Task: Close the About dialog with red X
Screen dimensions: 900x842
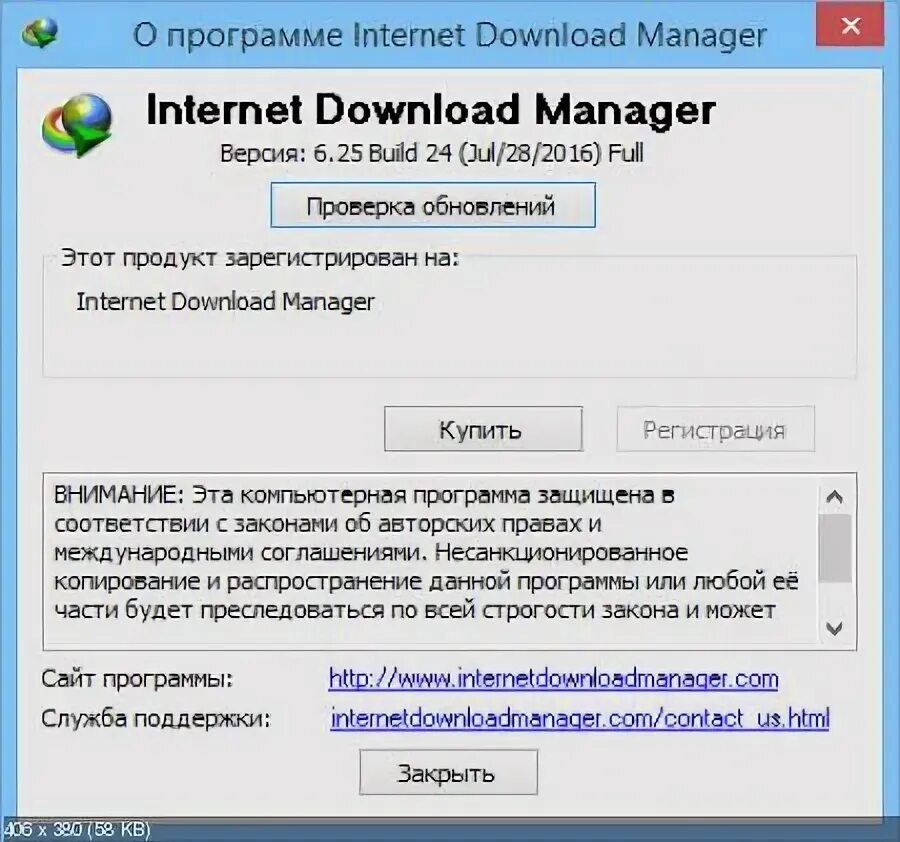Action: (850, 26)
